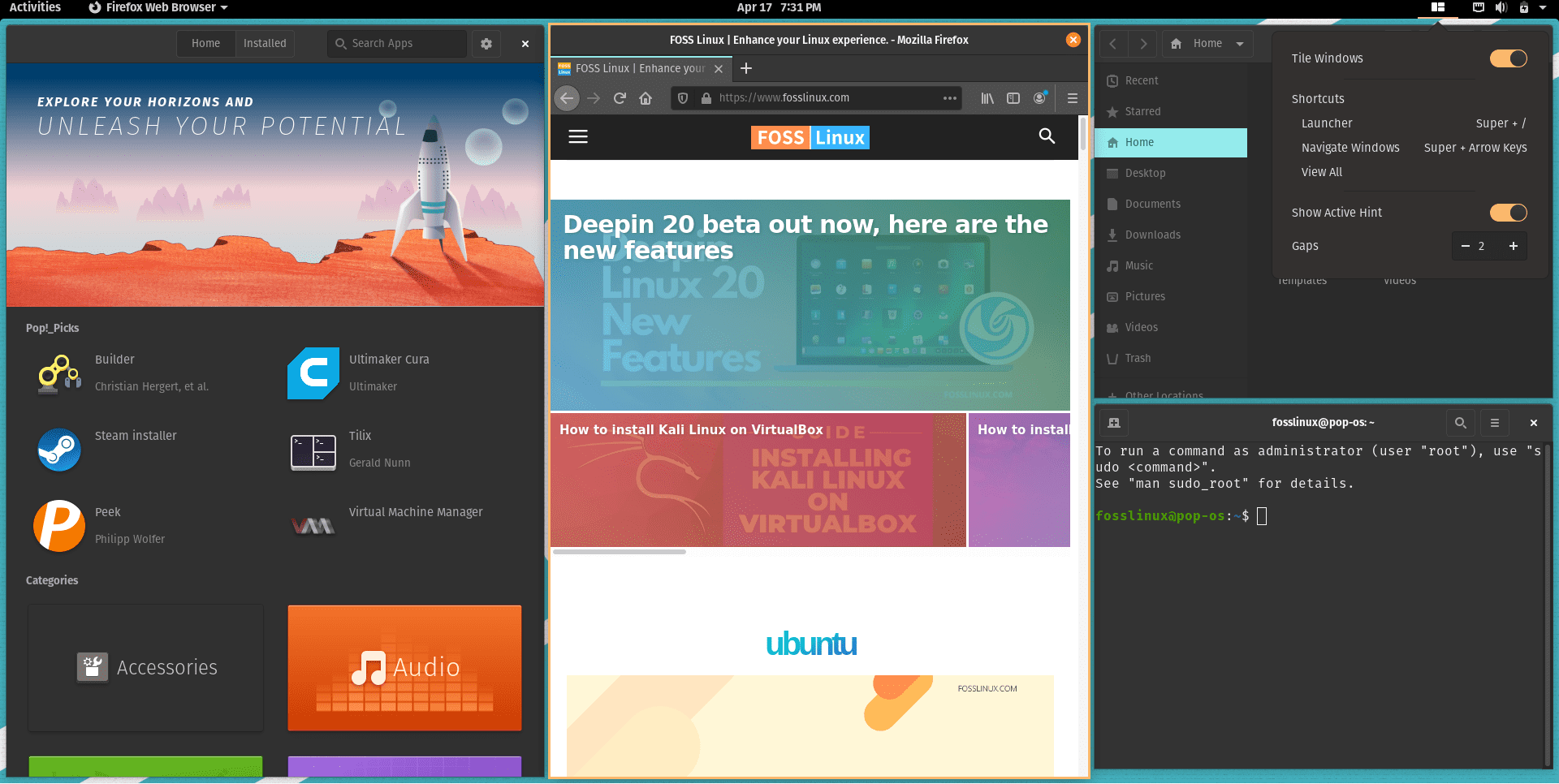Open Firefox page actions ellipsis menu

point(949,98)
